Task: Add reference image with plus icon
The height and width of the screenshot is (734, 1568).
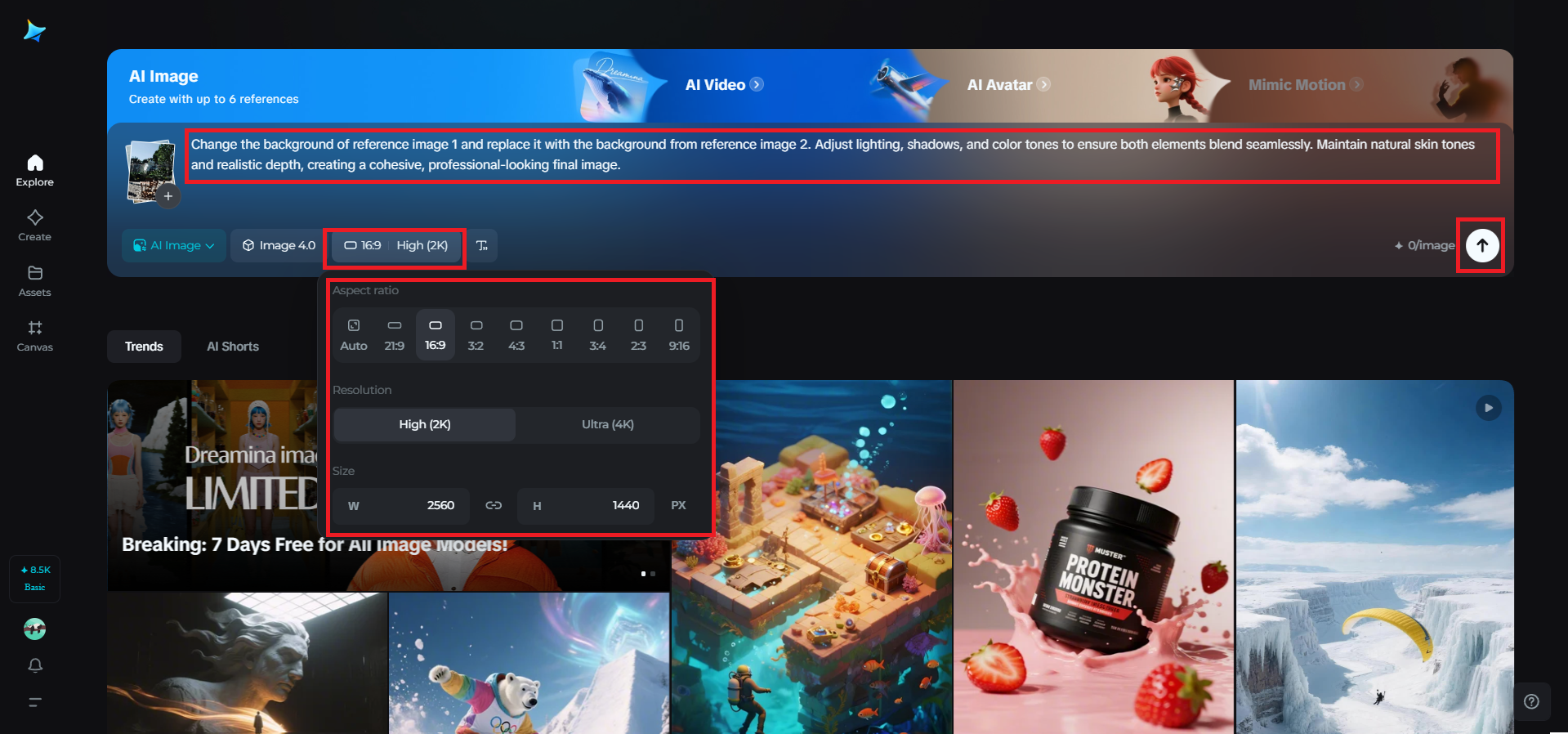Action: click(x=168, y=196)
